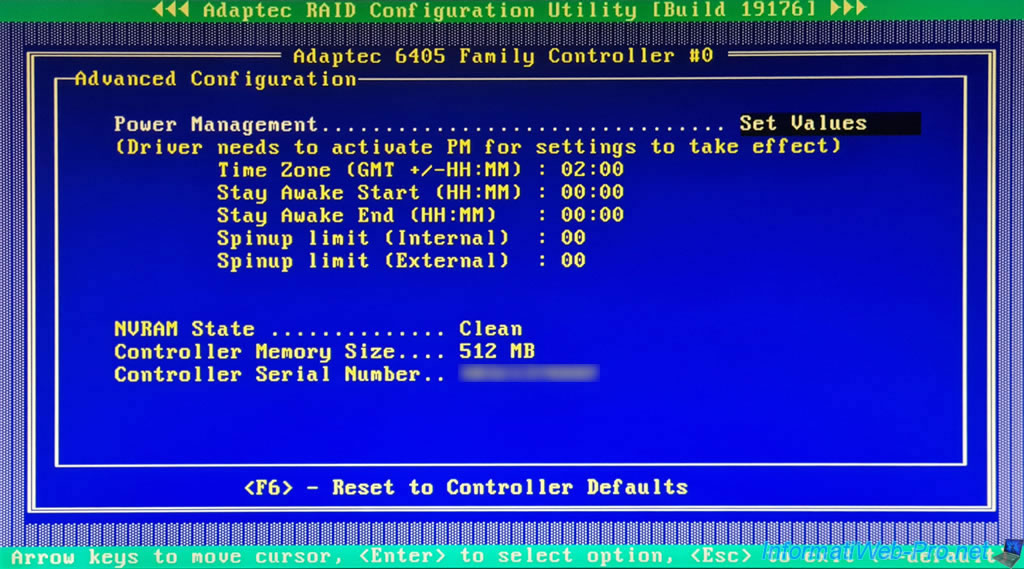Edit the Stay Awake End time value
This screenshot has height=569, width=1024.
click(592, 215)
